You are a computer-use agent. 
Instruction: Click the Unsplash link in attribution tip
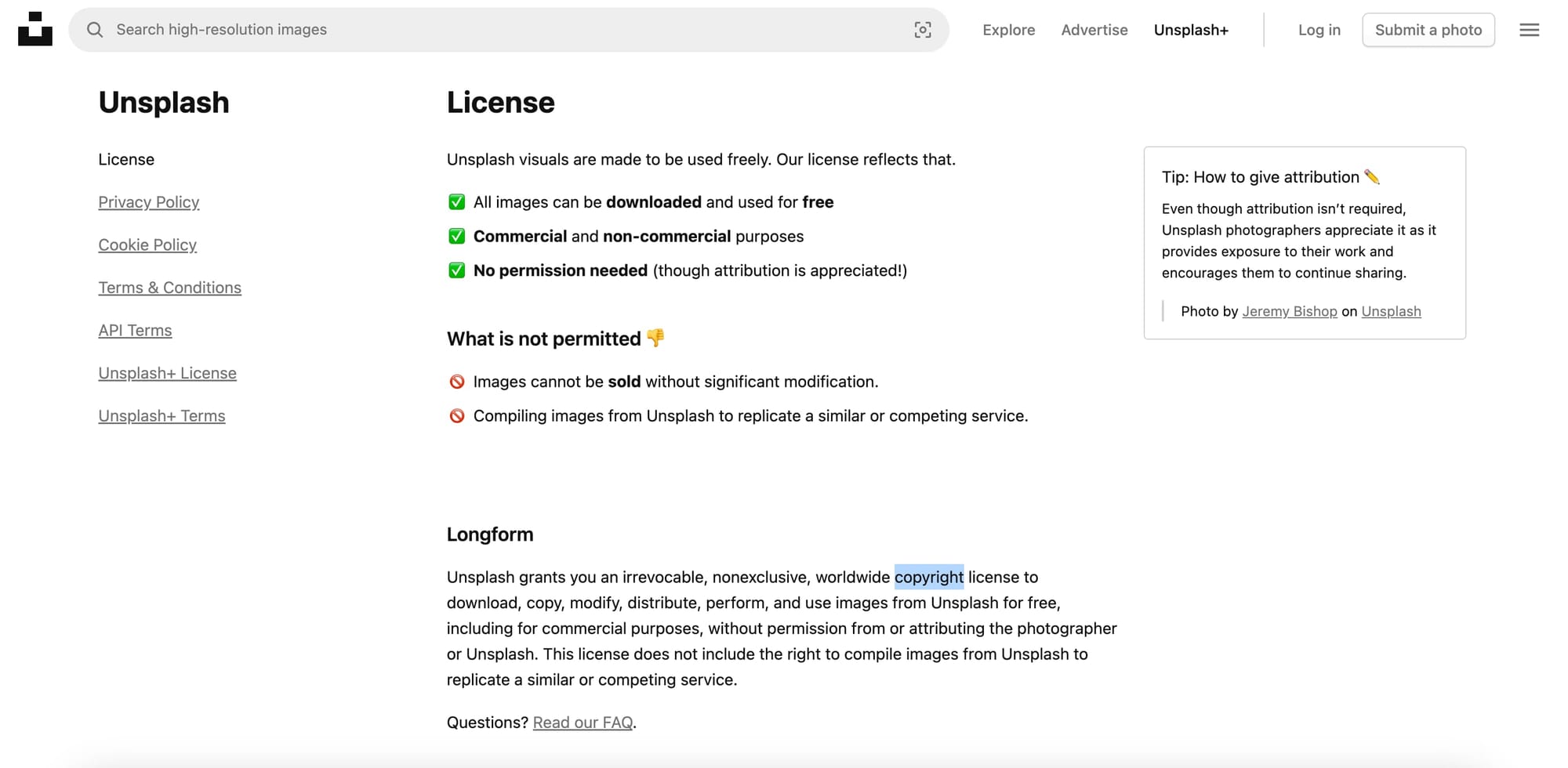1391,311
